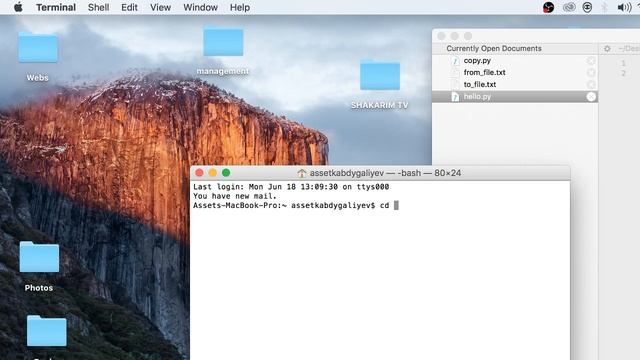640x360 pixels.
Task: Maximize Terminal window with green button
Action: [x=226, y=173]
